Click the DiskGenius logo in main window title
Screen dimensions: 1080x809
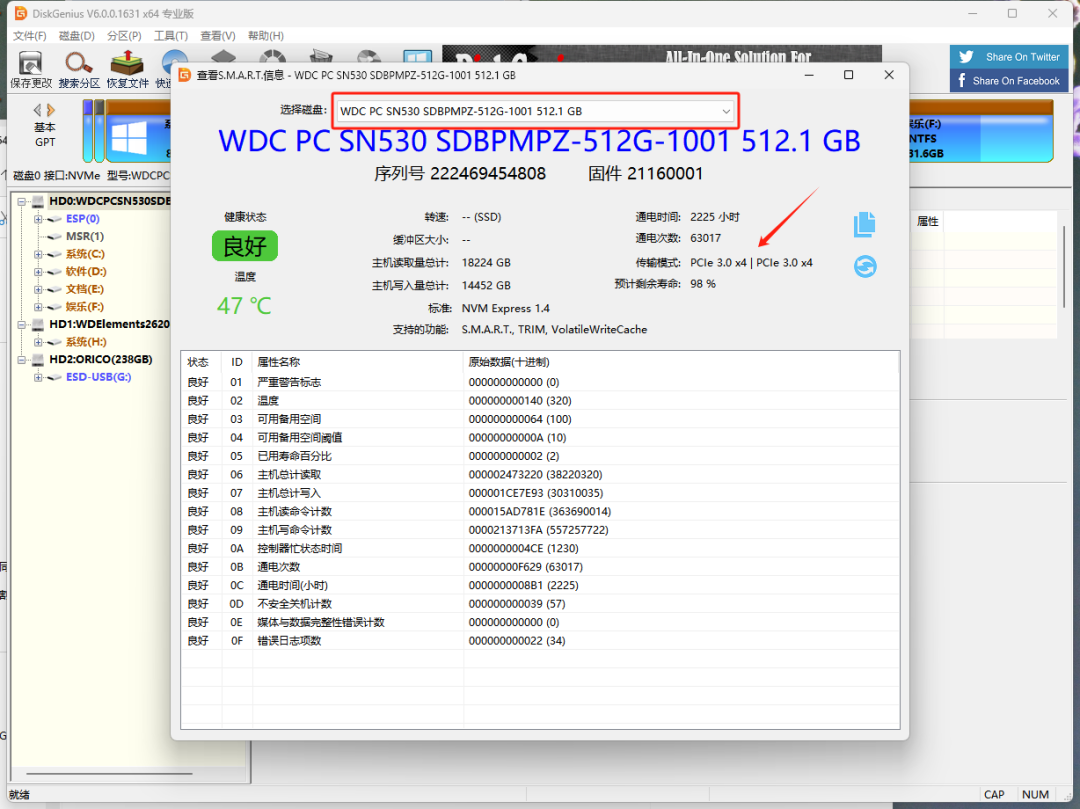(21, 13)
